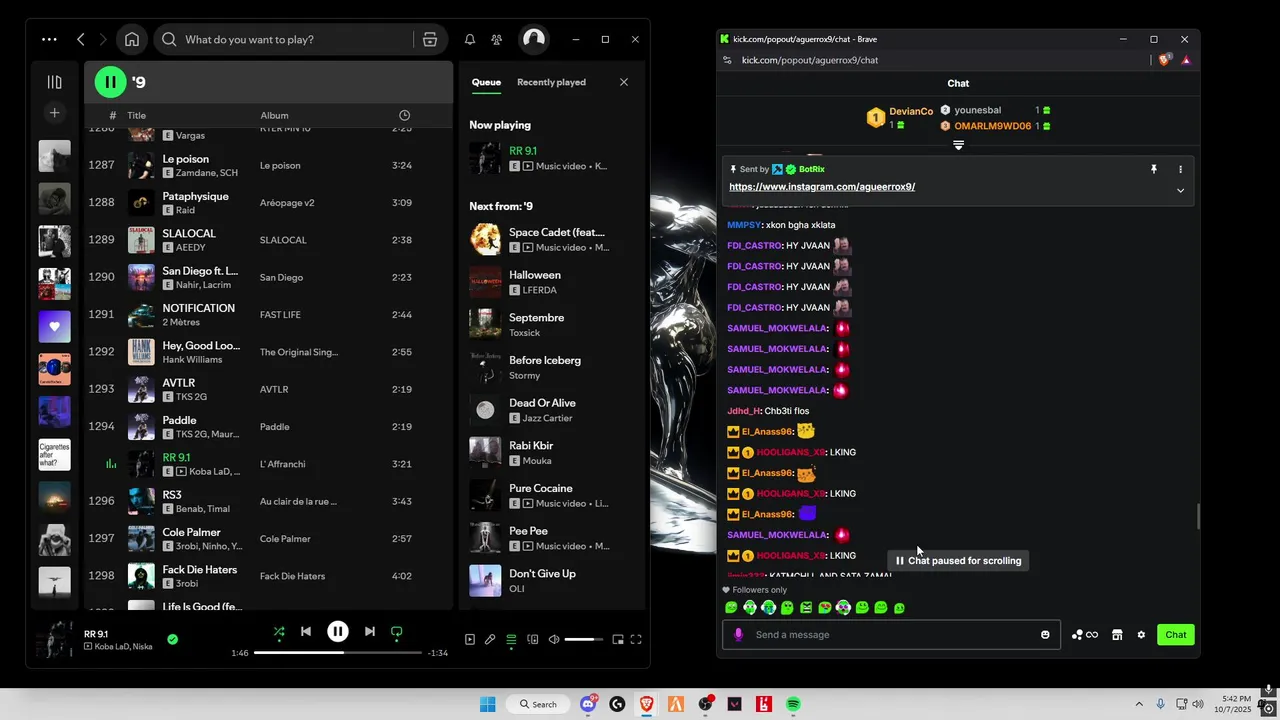
Task: Open the Kick gift shop icon
Action: click(x=1117, y=635)
